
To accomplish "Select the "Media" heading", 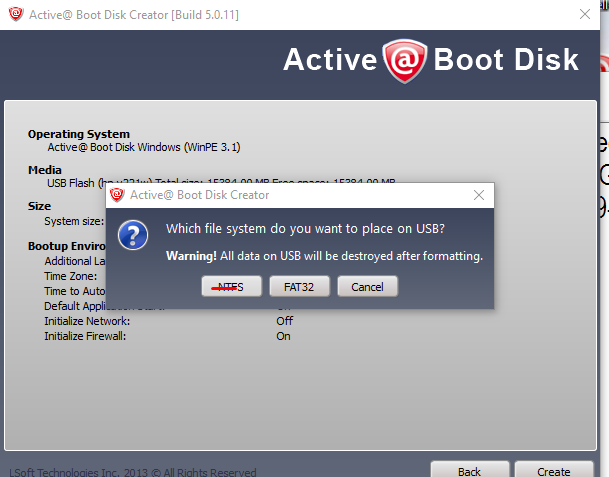I will 45,170.
